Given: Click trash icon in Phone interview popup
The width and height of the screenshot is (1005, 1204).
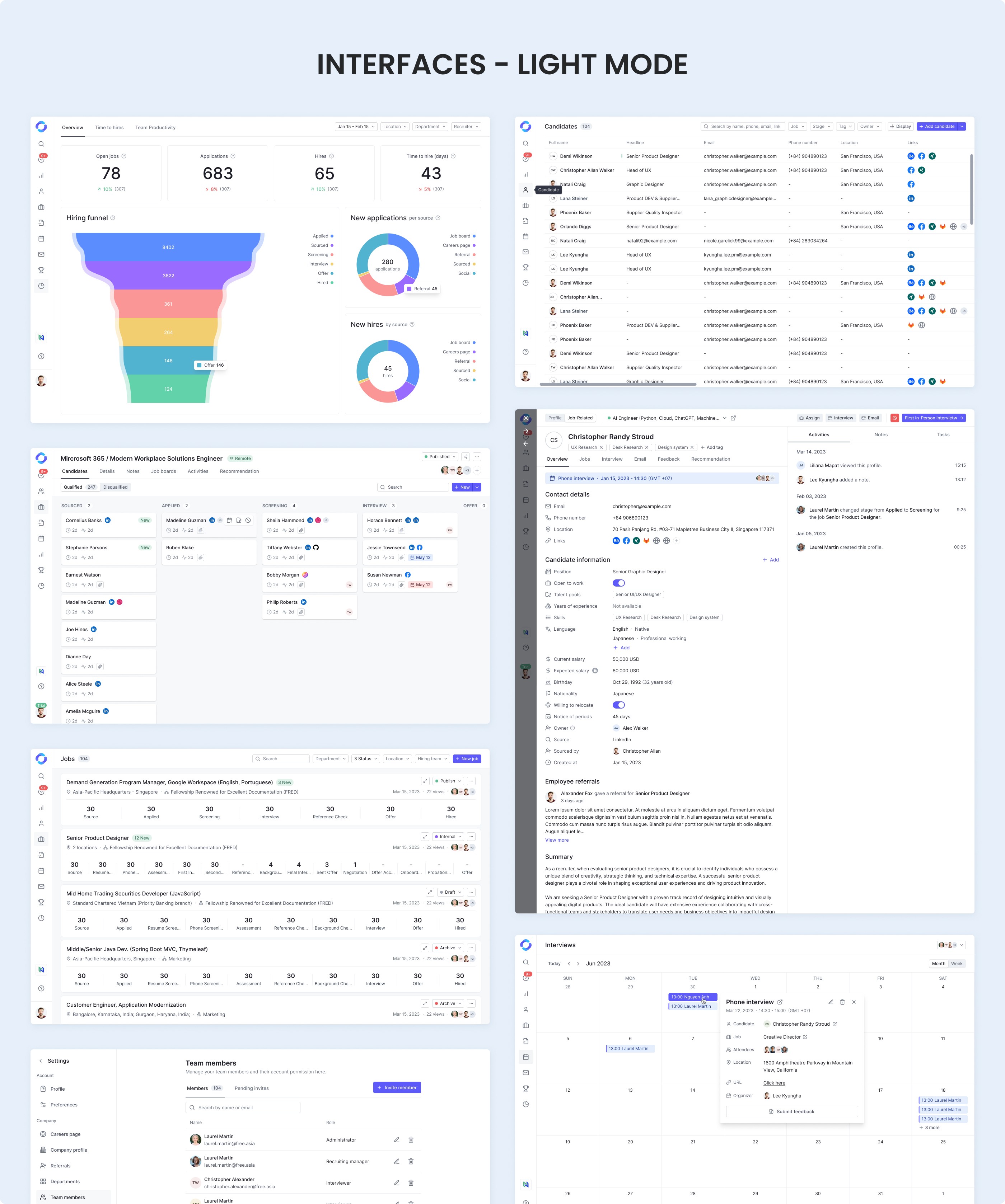Looking at the screenshot, I should click(x=842, y=1002).
